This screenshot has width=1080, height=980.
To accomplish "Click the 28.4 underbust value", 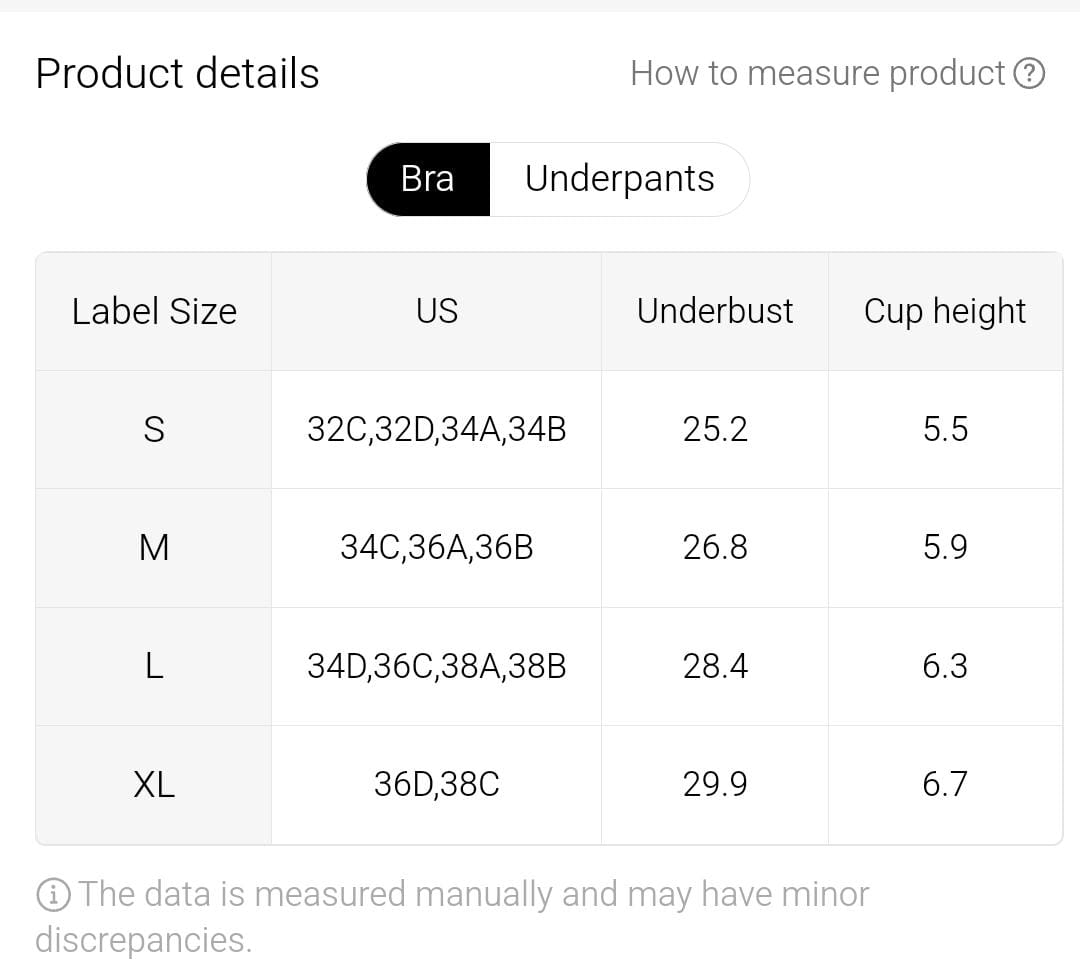I will point(715,666).
